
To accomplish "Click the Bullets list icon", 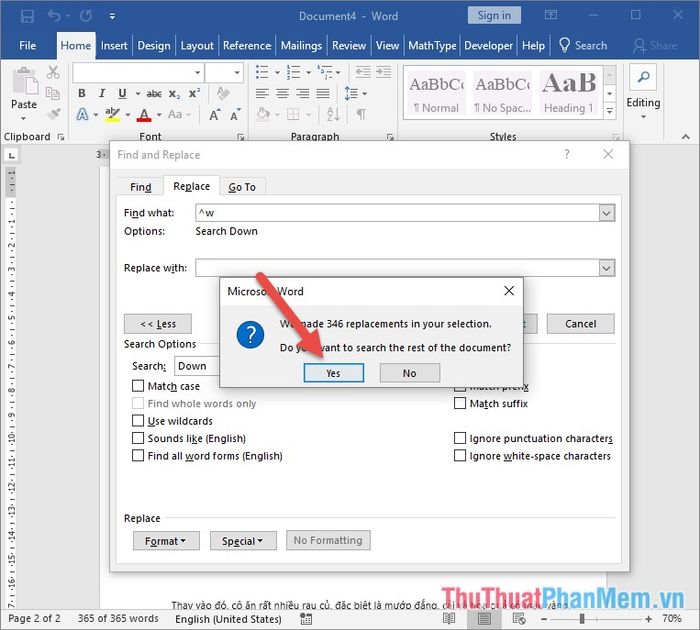I will pyautogui.click(x=262, y=72).
